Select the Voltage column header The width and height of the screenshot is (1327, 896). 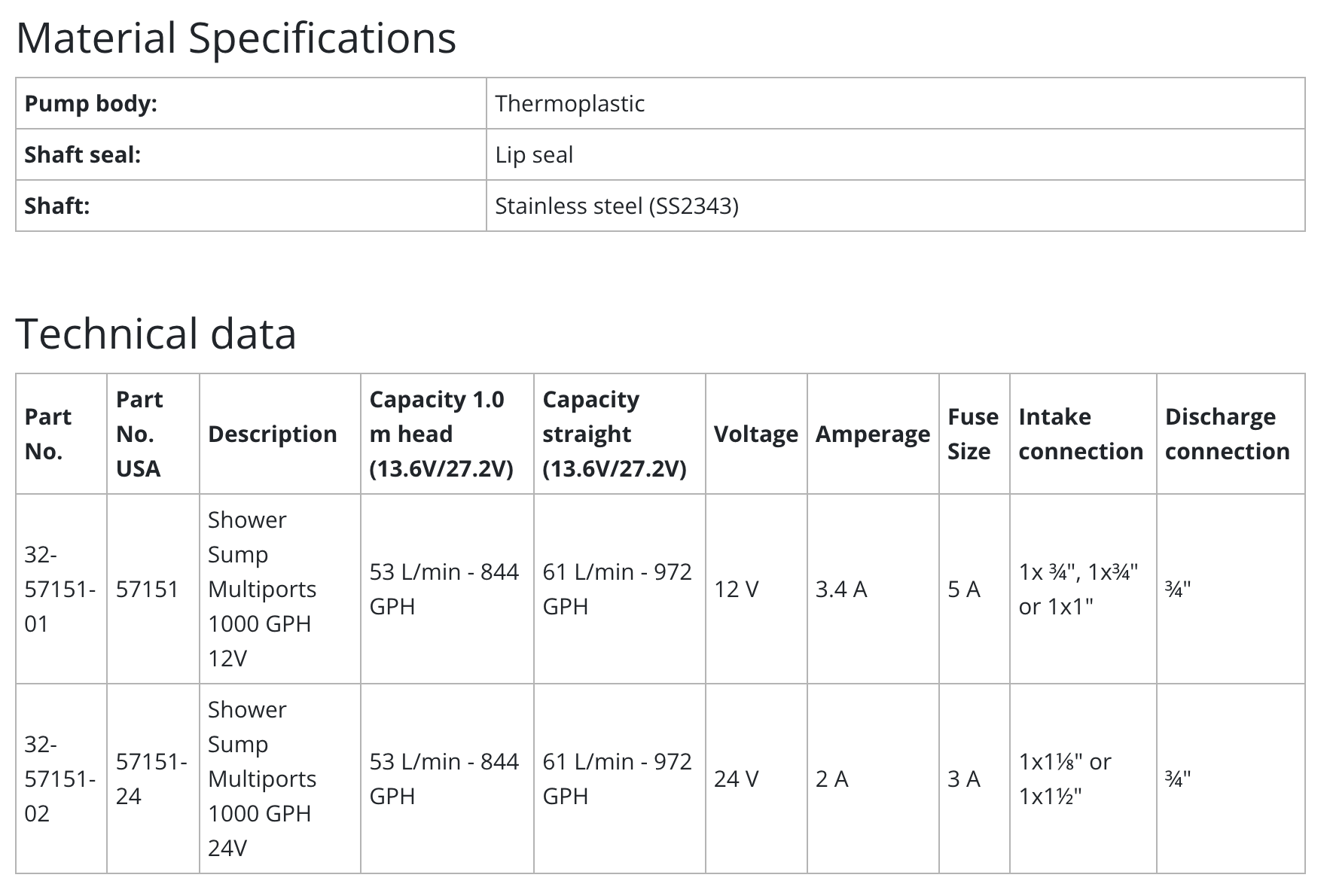(x=755, y=434)
